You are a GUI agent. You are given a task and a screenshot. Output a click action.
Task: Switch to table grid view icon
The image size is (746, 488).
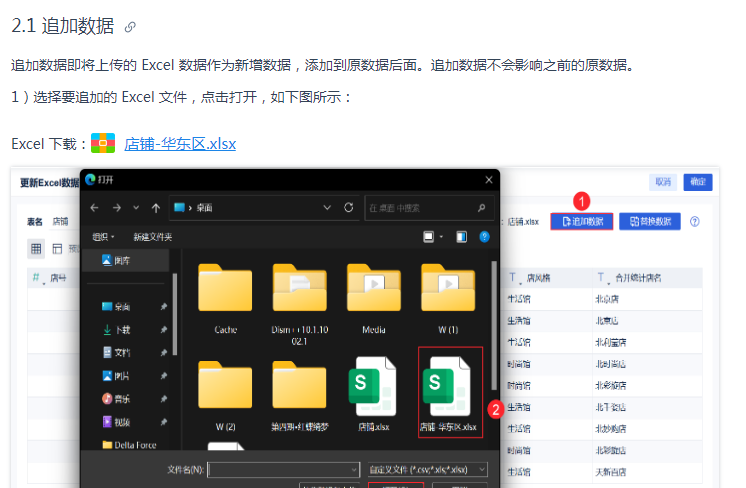pyautogui.click(x=36, y=248)
